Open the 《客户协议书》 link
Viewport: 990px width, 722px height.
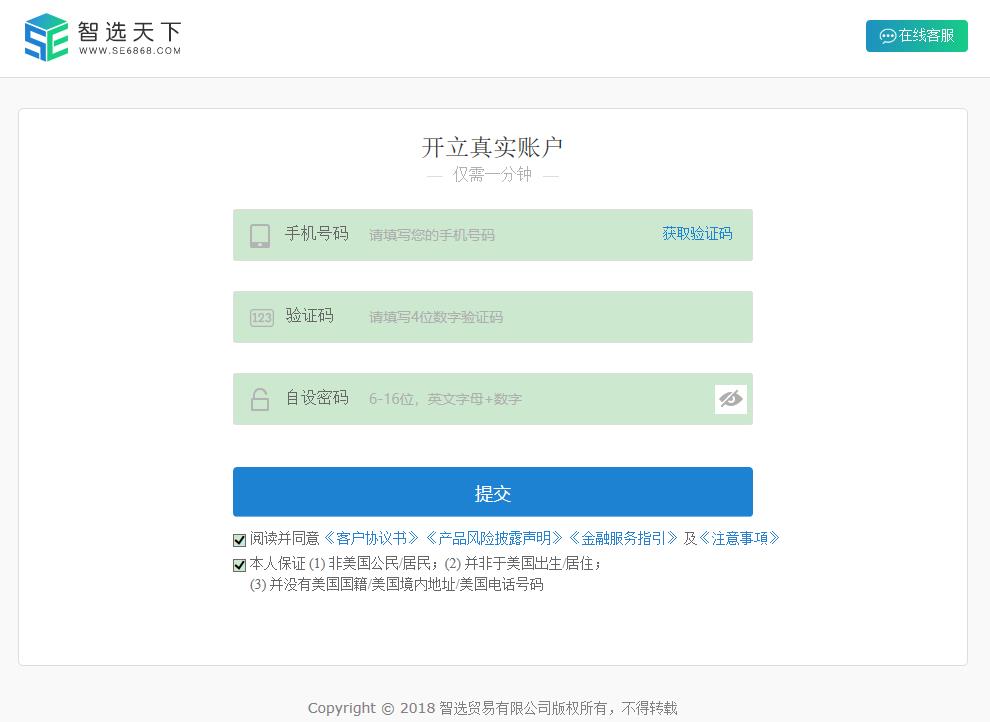click(x=372, y=538)
